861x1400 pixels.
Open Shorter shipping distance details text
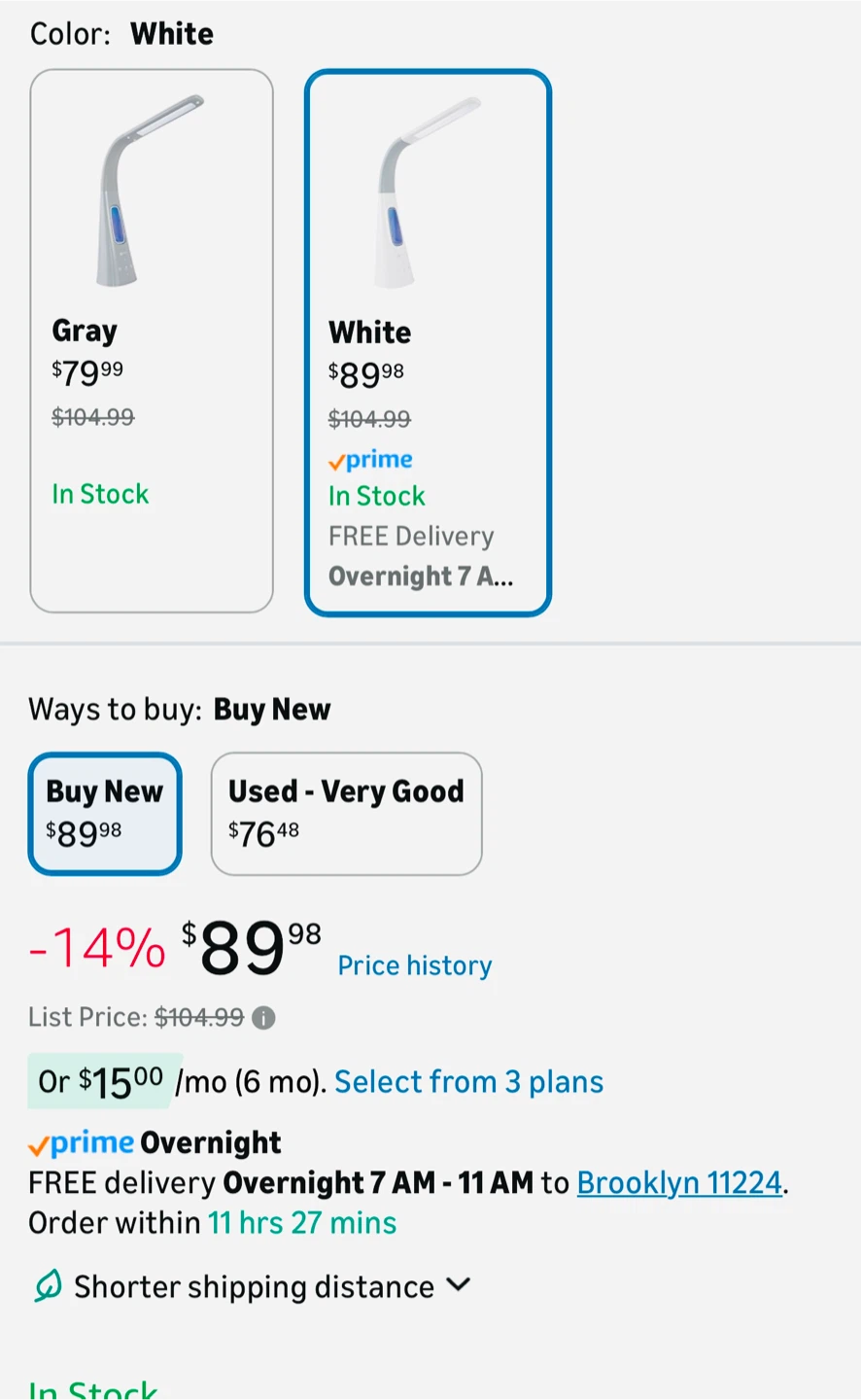pyautogui.click(x=254, y=1287)
